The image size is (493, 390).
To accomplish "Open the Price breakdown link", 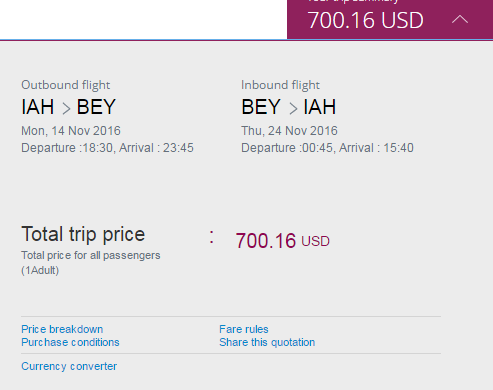I will pos(62,329).
